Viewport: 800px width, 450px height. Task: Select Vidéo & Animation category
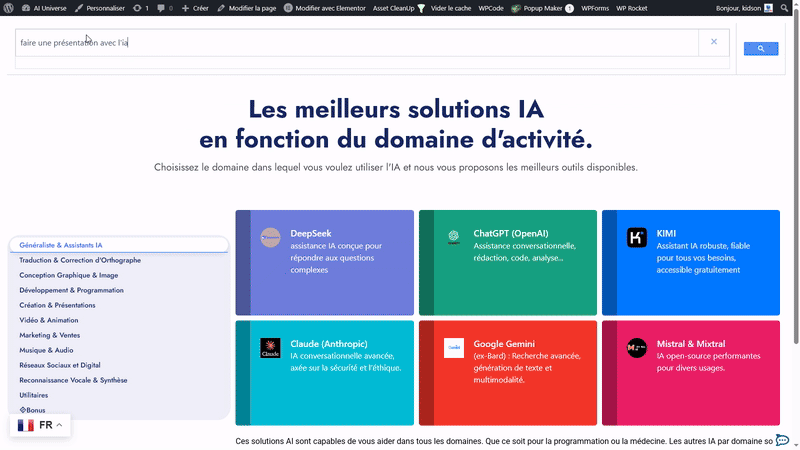pyautogui.click(x=49, y=320)
